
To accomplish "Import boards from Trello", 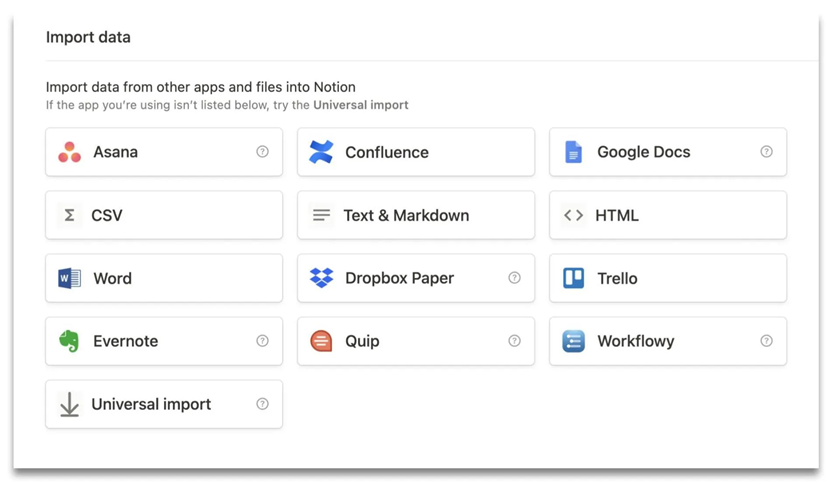I will point(668,278).
